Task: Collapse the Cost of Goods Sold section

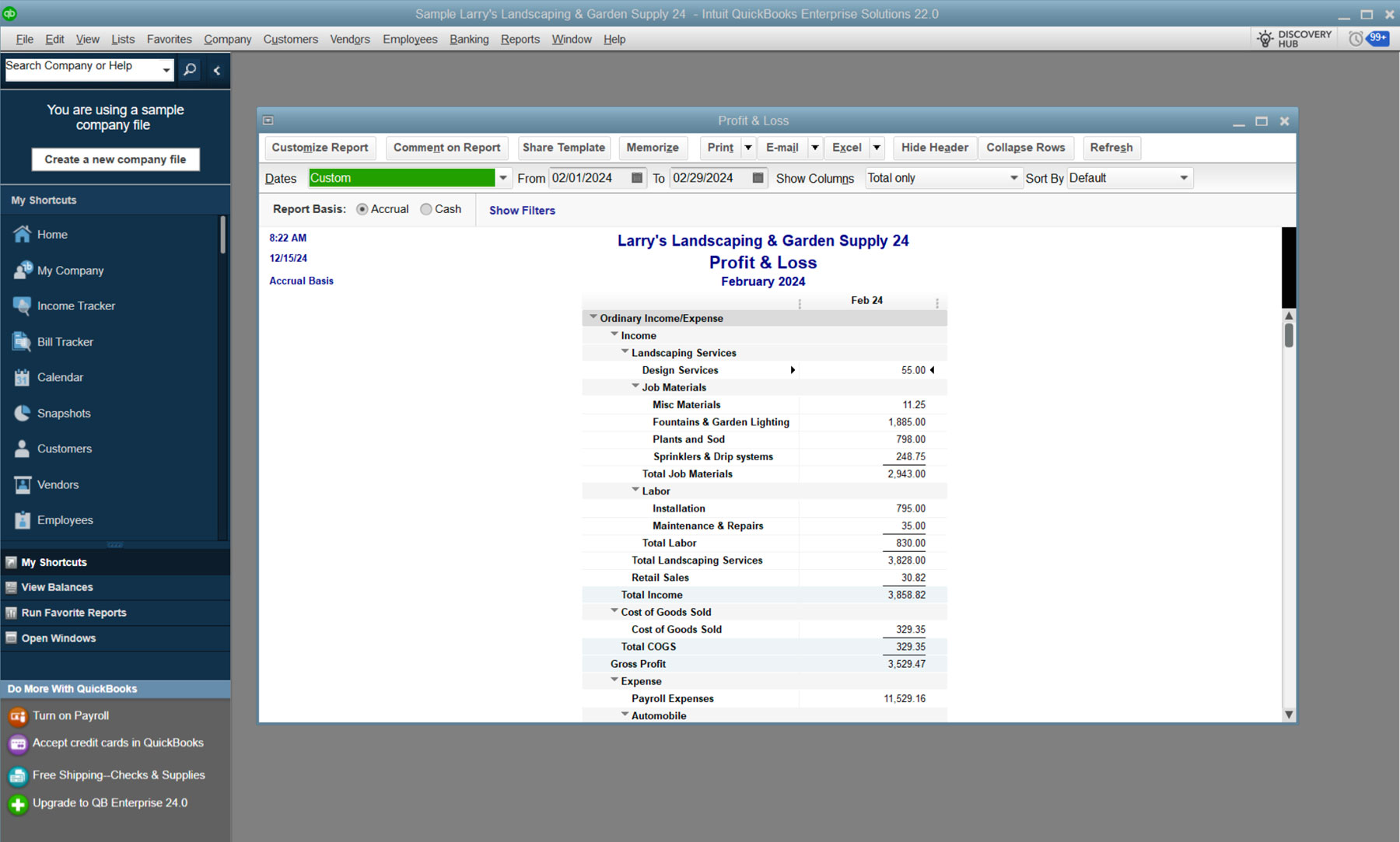Action: coord(614,611)
